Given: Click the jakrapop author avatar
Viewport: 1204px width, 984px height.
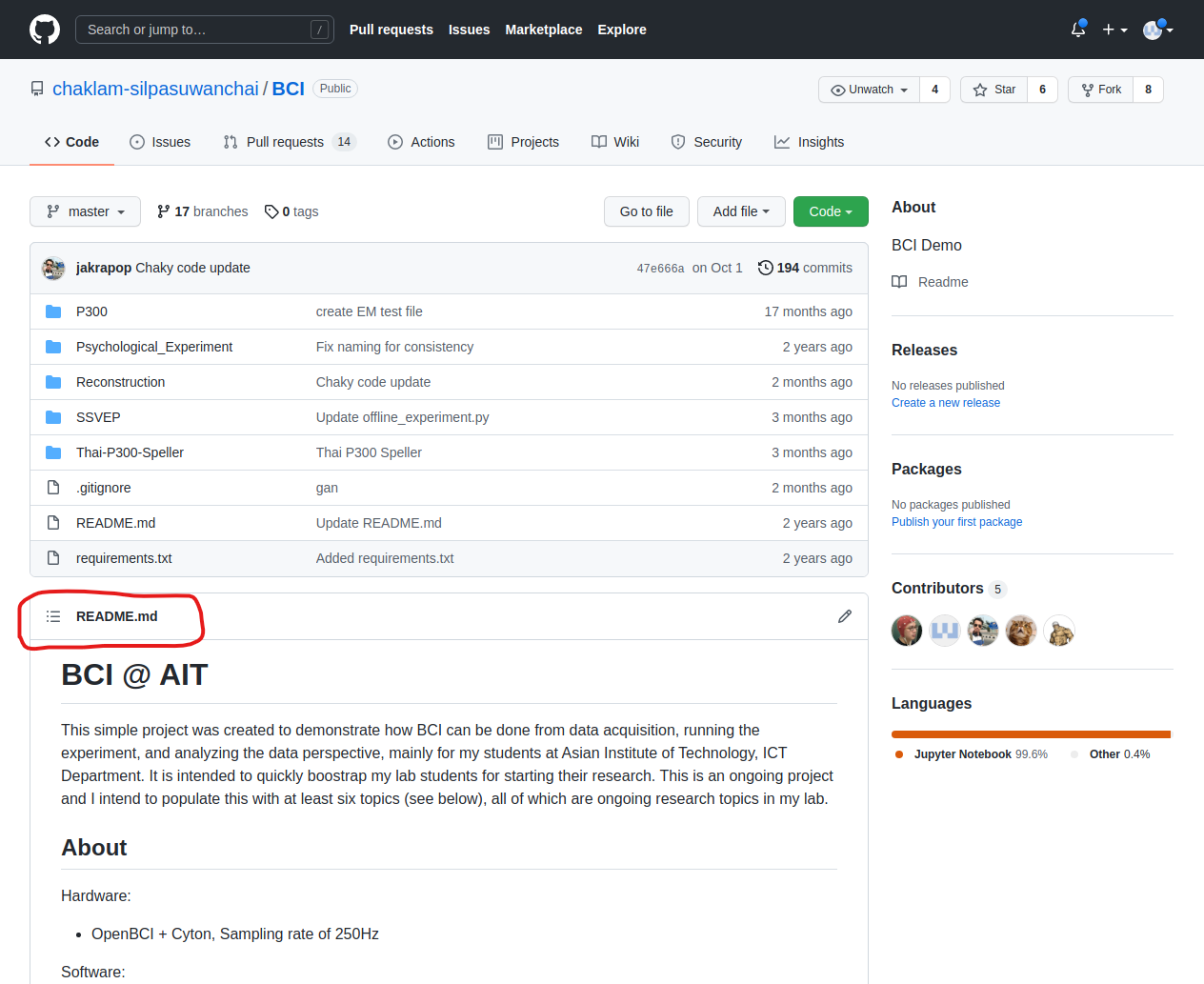Looking at the screenshot, I should point(53,268).
